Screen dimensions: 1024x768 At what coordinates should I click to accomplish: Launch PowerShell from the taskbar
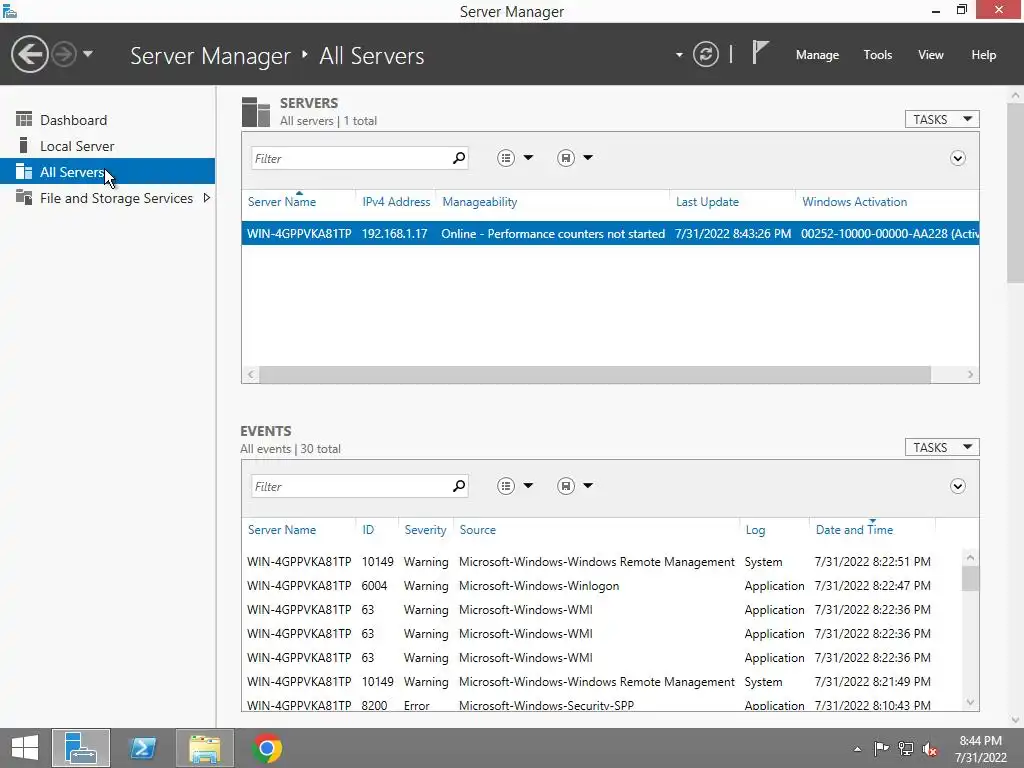pos(143,748)
